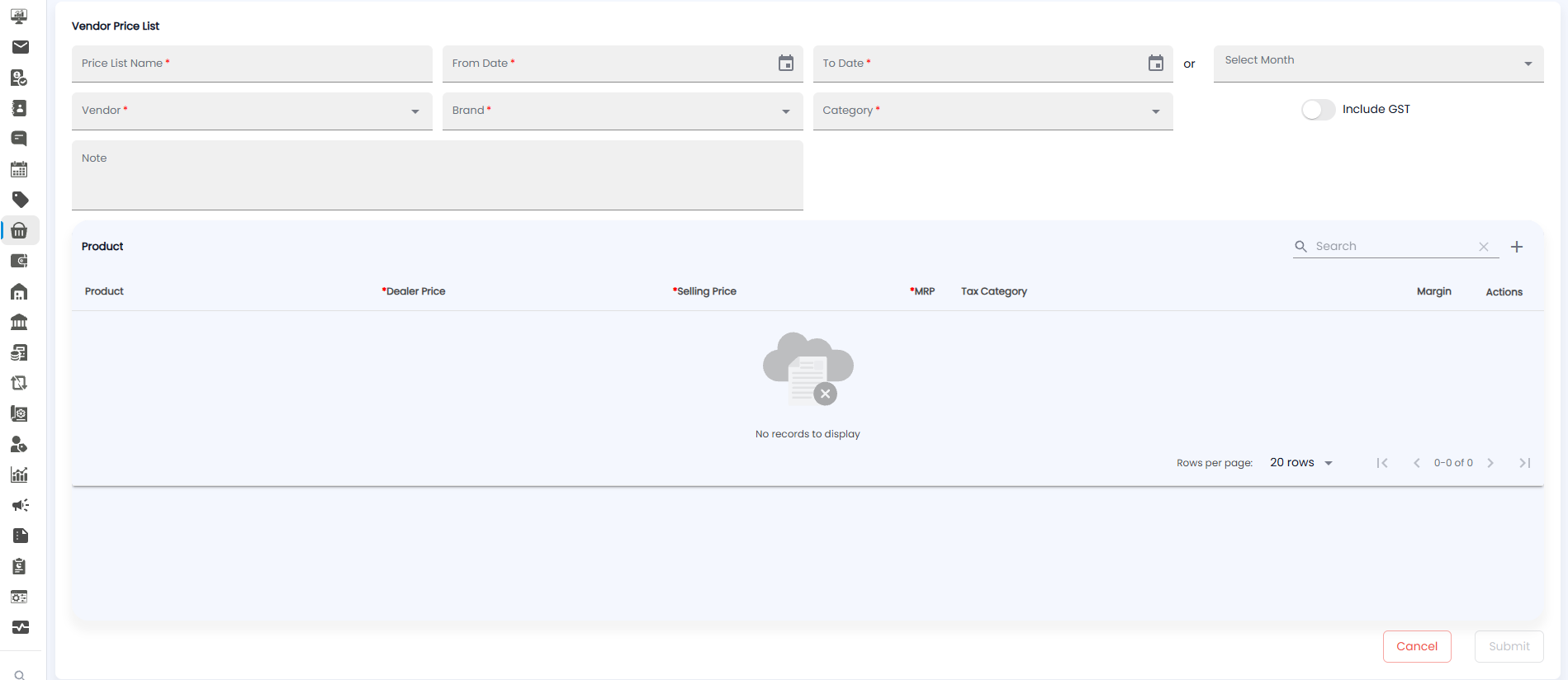This screenshot has width=1568, height=680.
Task: Open the price tag icon in sidebar
Action: [x=20, y=200]
